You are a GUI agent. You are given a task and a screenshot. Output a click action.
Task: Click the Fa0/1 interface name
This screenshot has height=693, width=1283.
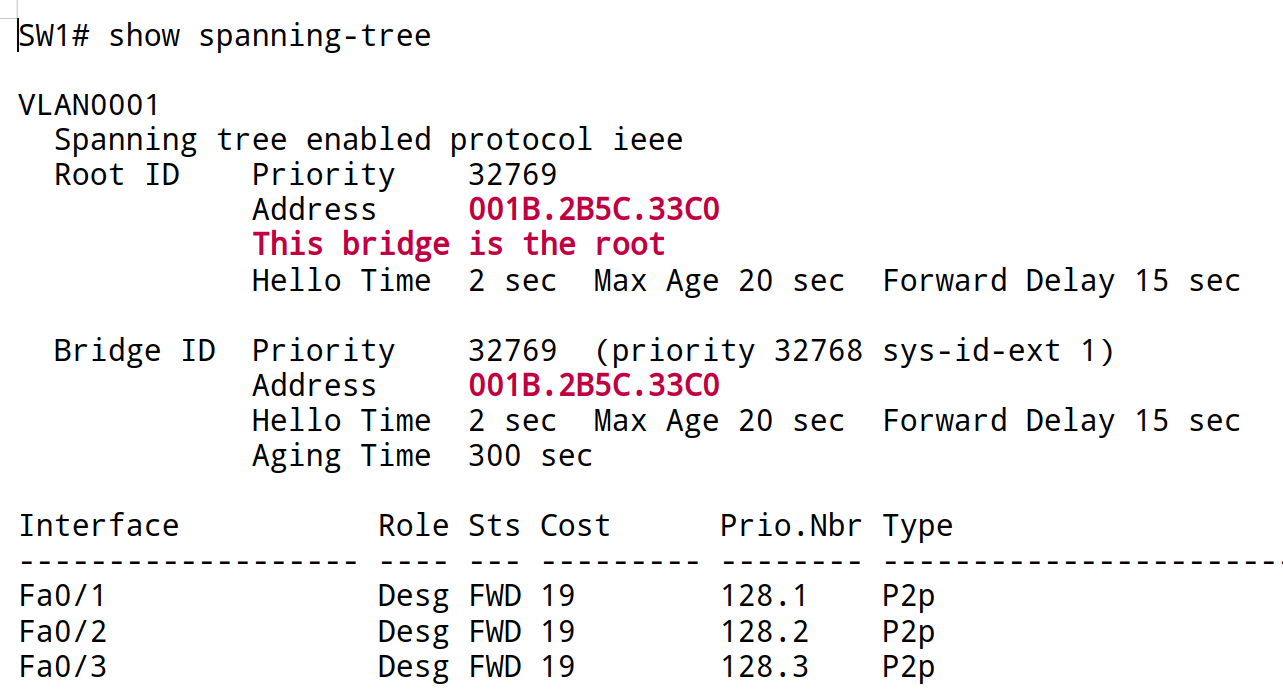pyautogui.click(x=62, y=596)
